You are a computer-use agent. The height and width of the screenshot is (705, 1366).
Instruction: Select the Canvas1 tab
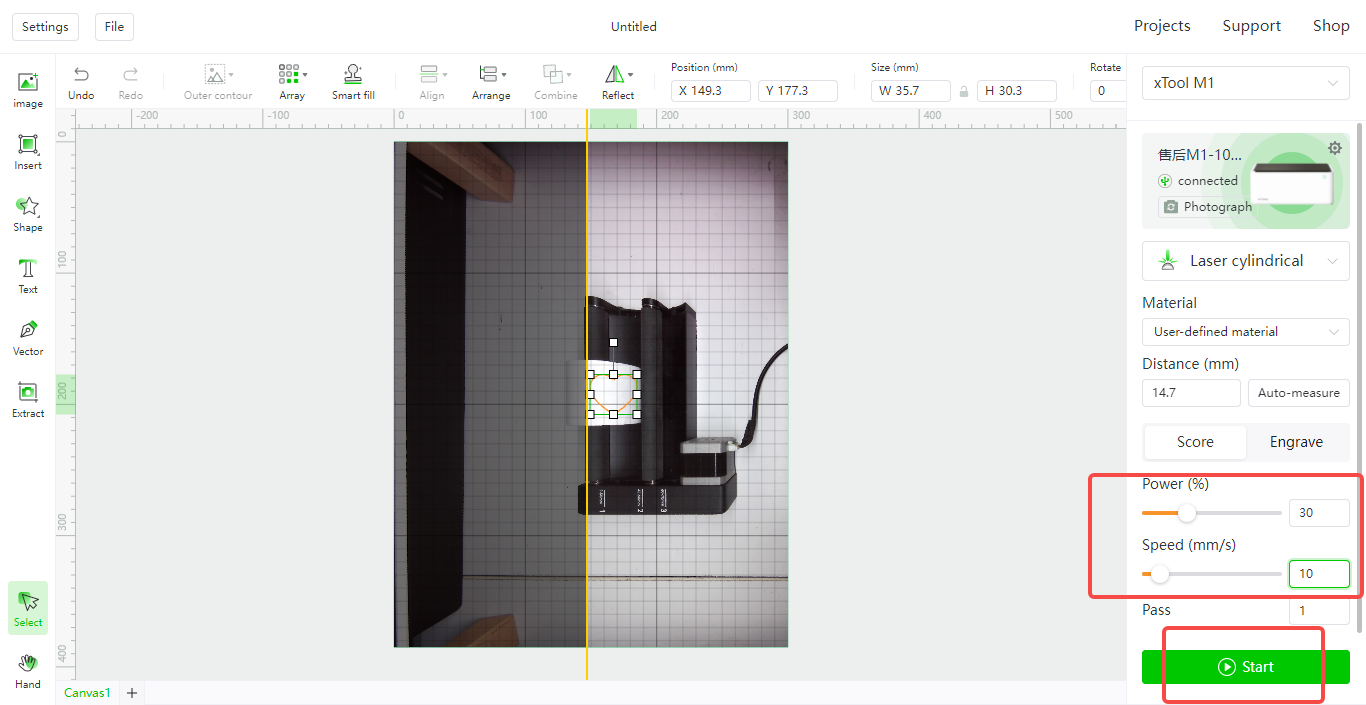[x=87, y=693]
